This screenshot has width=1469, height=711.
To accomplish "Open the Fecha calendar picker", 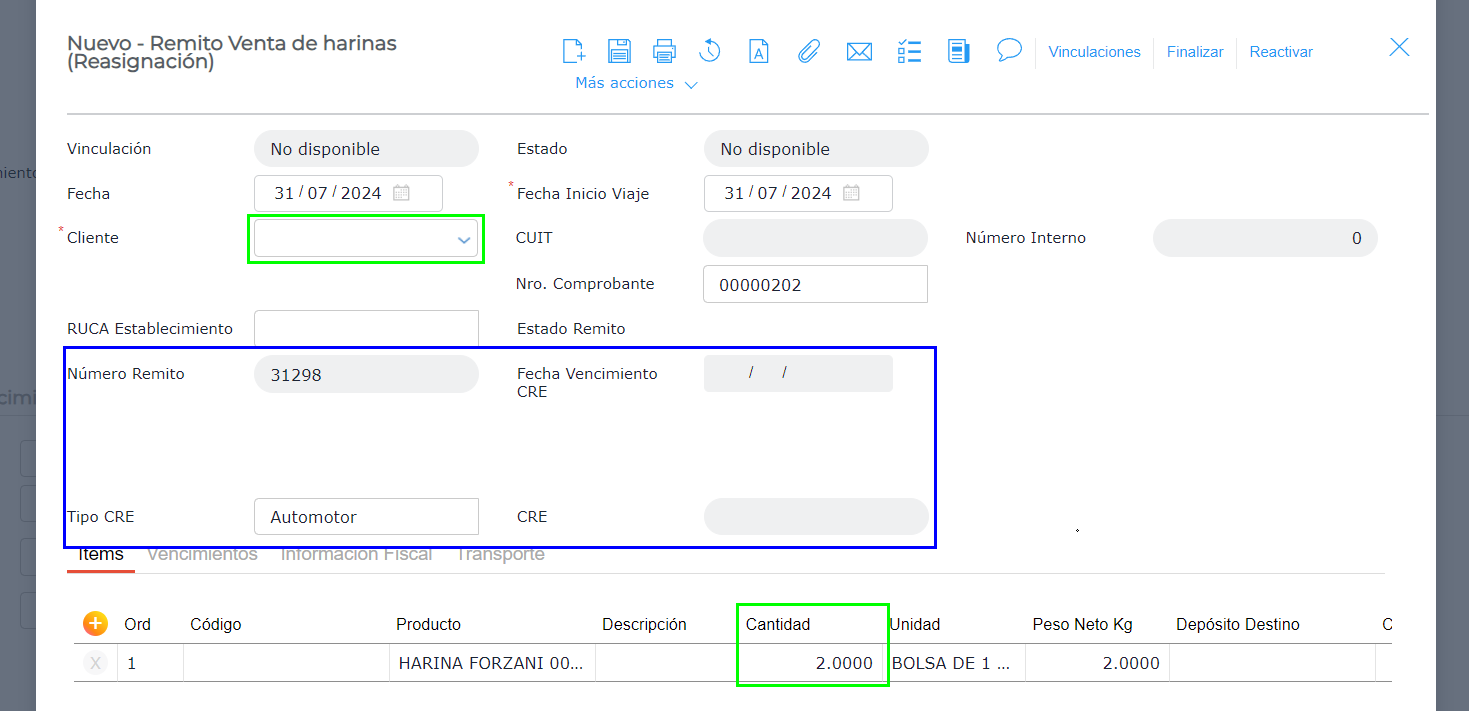I will [401, 193].
